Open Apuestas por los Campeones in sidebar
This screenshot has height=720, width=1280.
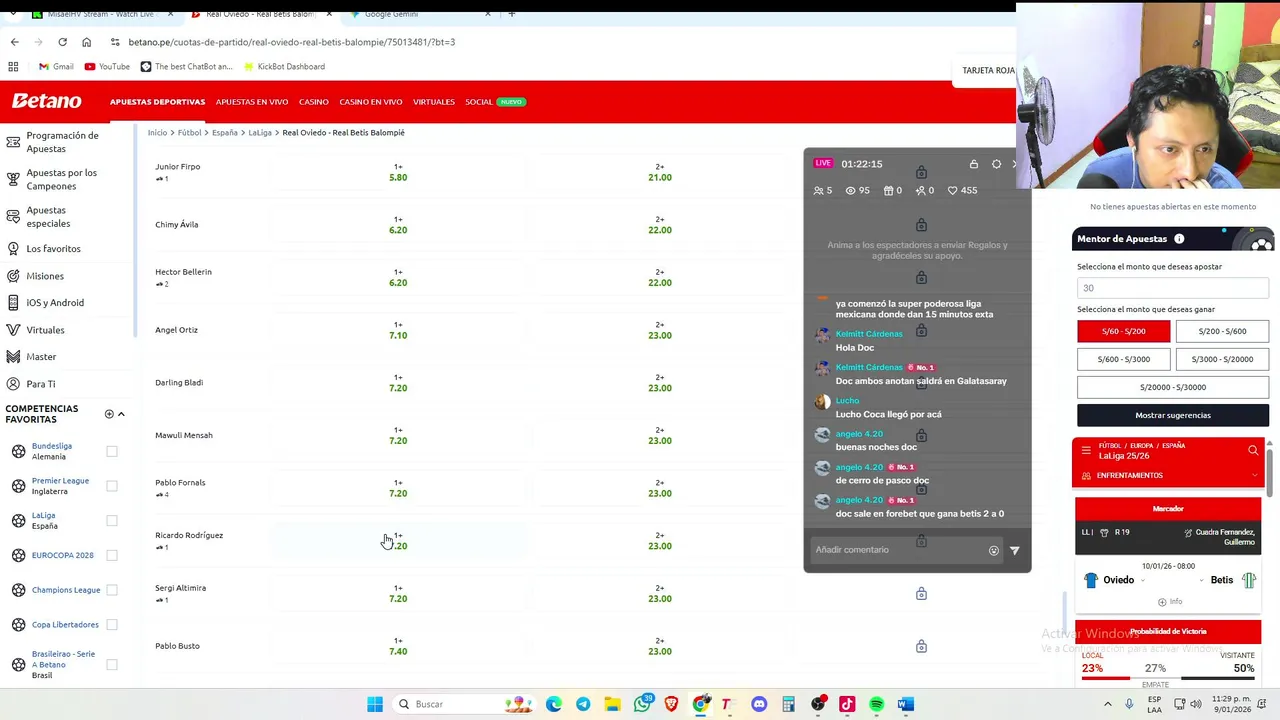click(x=62, y=179)
